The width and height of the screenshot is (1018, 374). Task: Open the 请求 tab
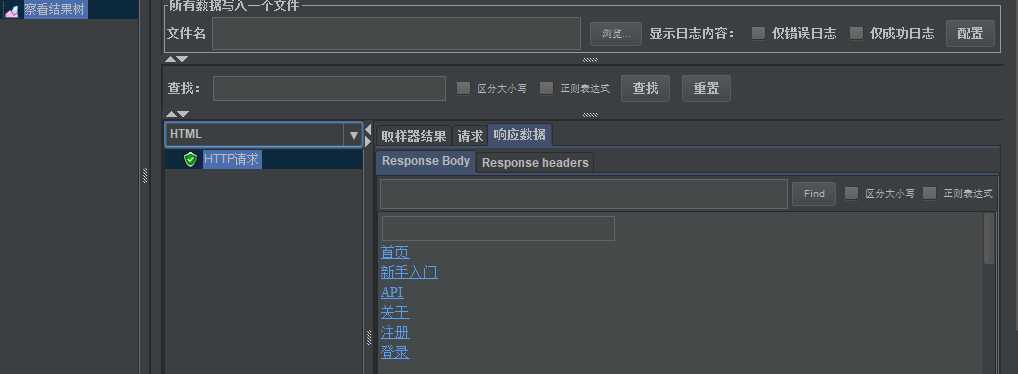click(470, 136)
